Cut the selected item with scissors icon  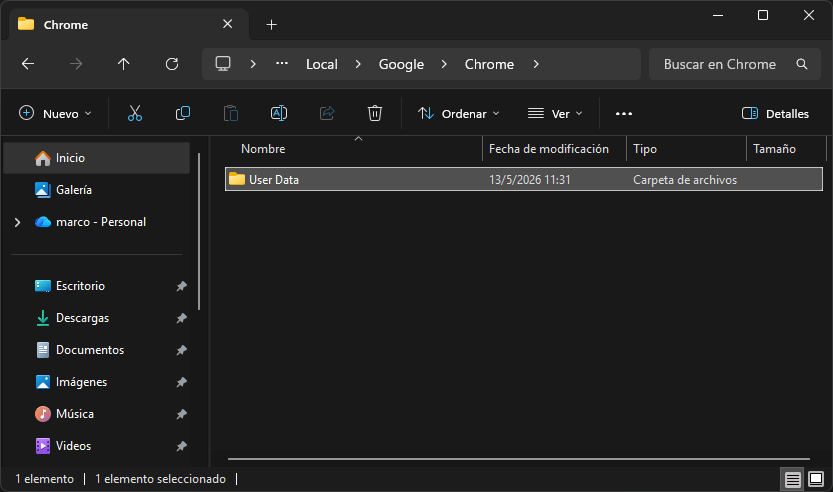pyautogui.click(x=135, y=113)
